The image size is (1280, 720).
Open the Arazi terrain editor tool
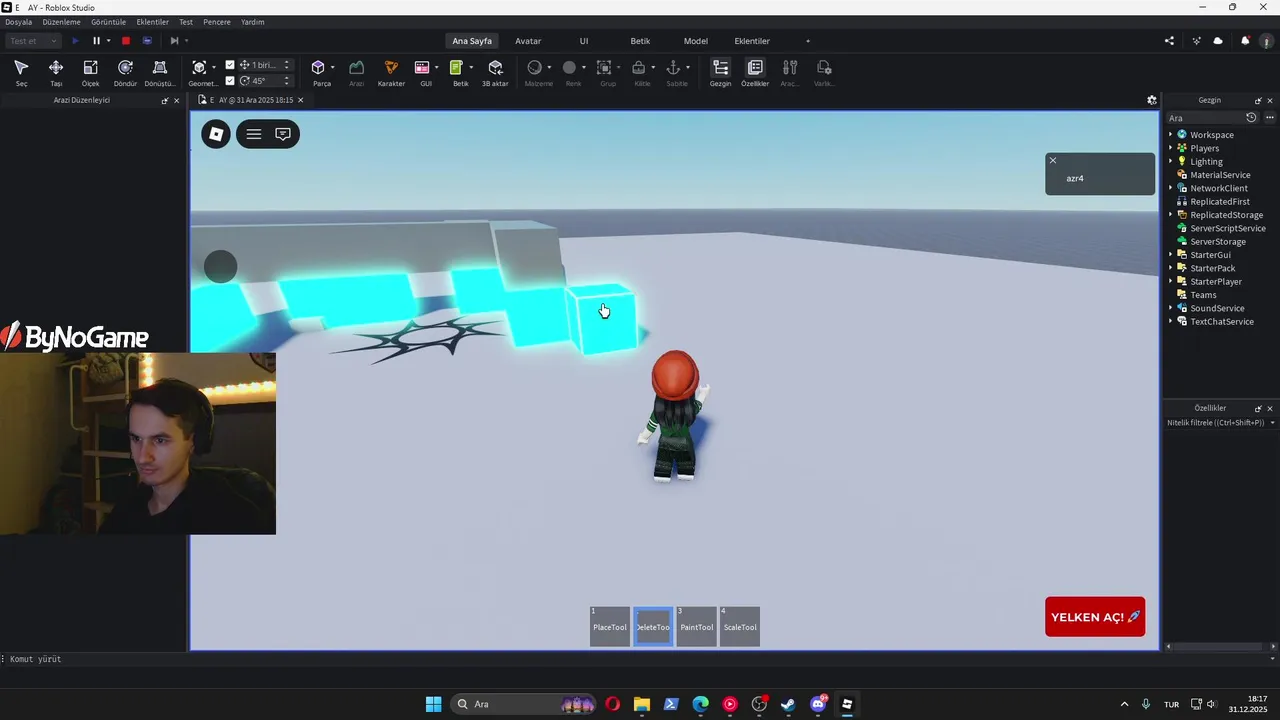tap(356, 72)
